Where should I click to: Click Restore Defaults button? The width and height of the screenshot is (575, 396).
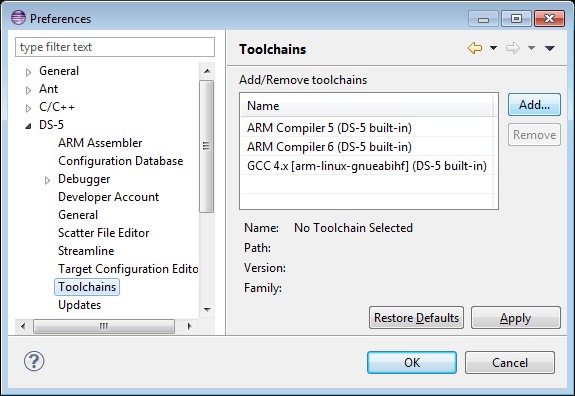click(416, 318)
